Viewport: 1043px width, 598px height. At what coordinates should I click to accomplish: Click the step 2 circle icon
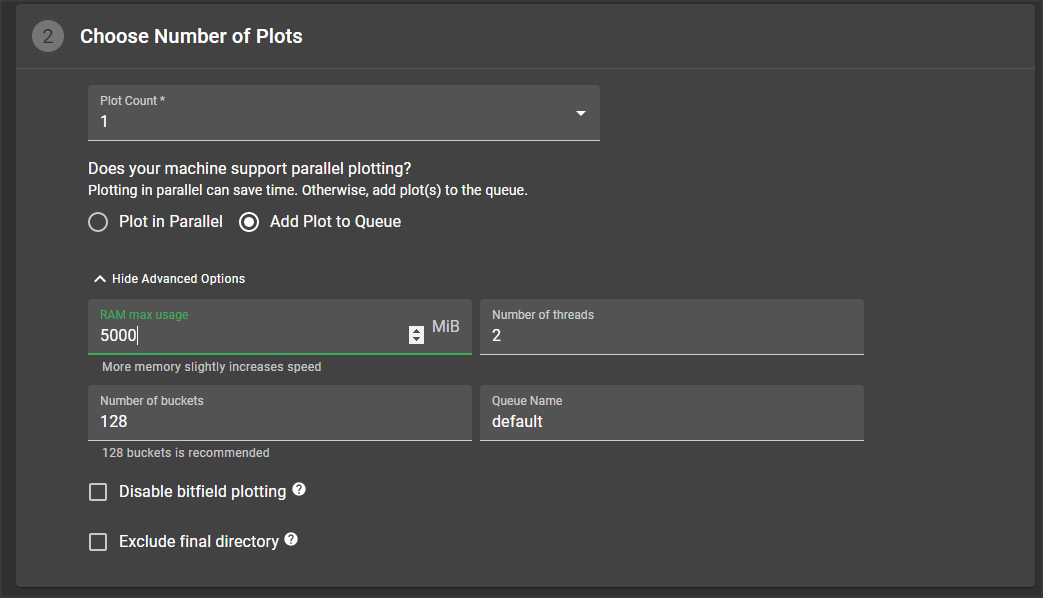(47, 37)
